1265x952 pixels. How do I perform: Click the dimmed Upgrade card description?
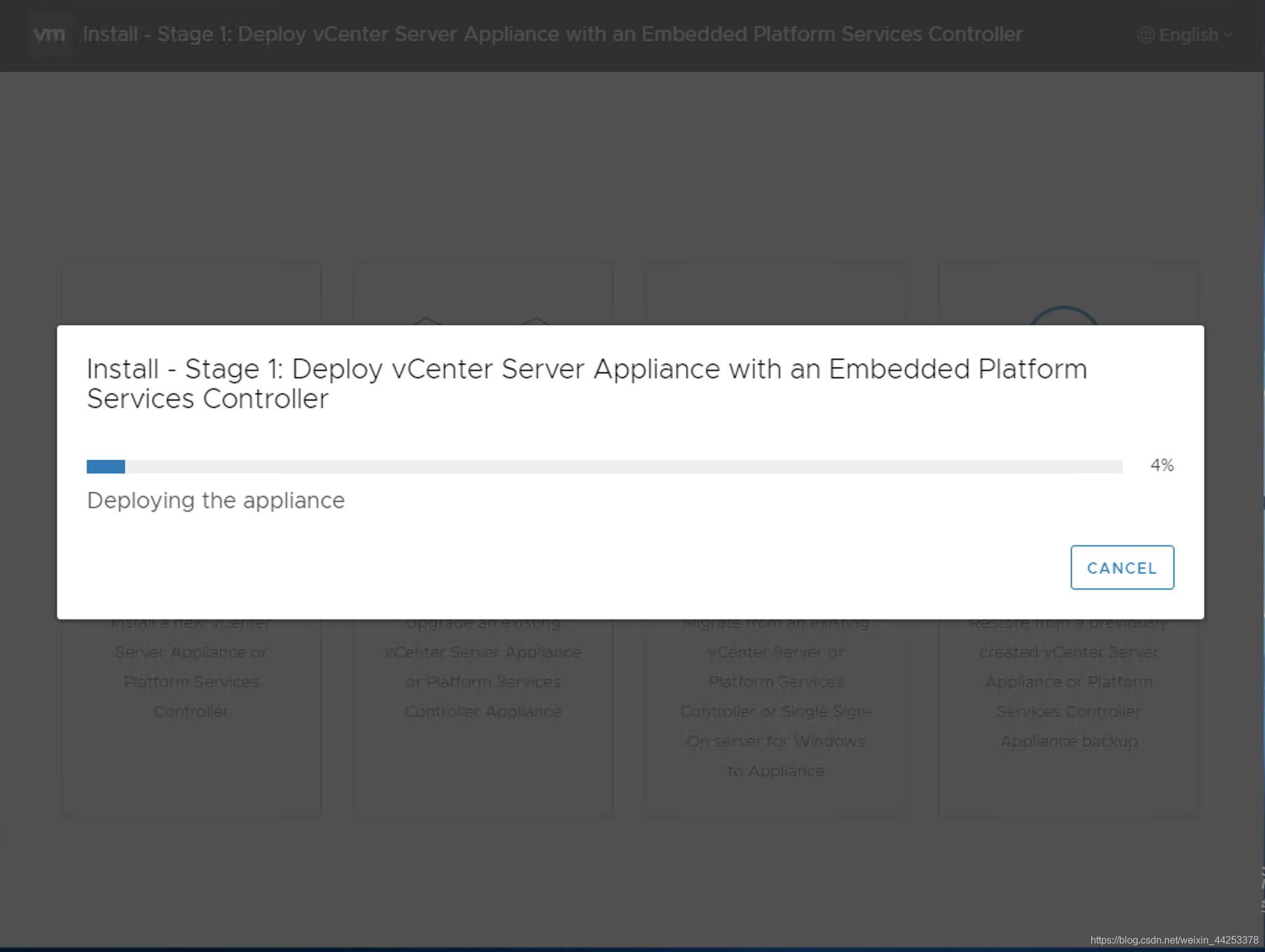[483, 668]
